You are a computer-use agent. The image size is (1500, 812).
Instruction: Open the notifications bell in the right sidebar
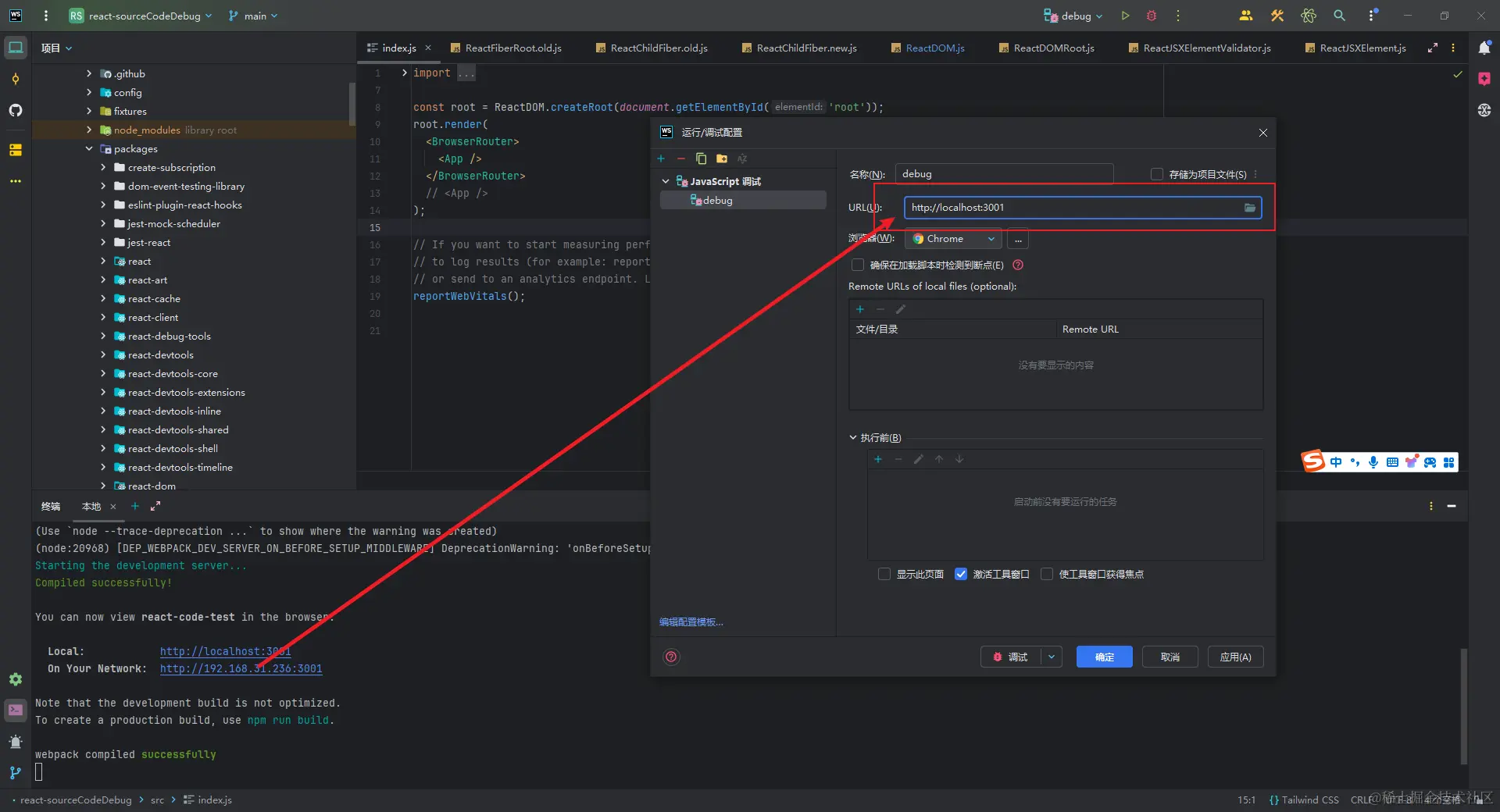pos(1484,48)
